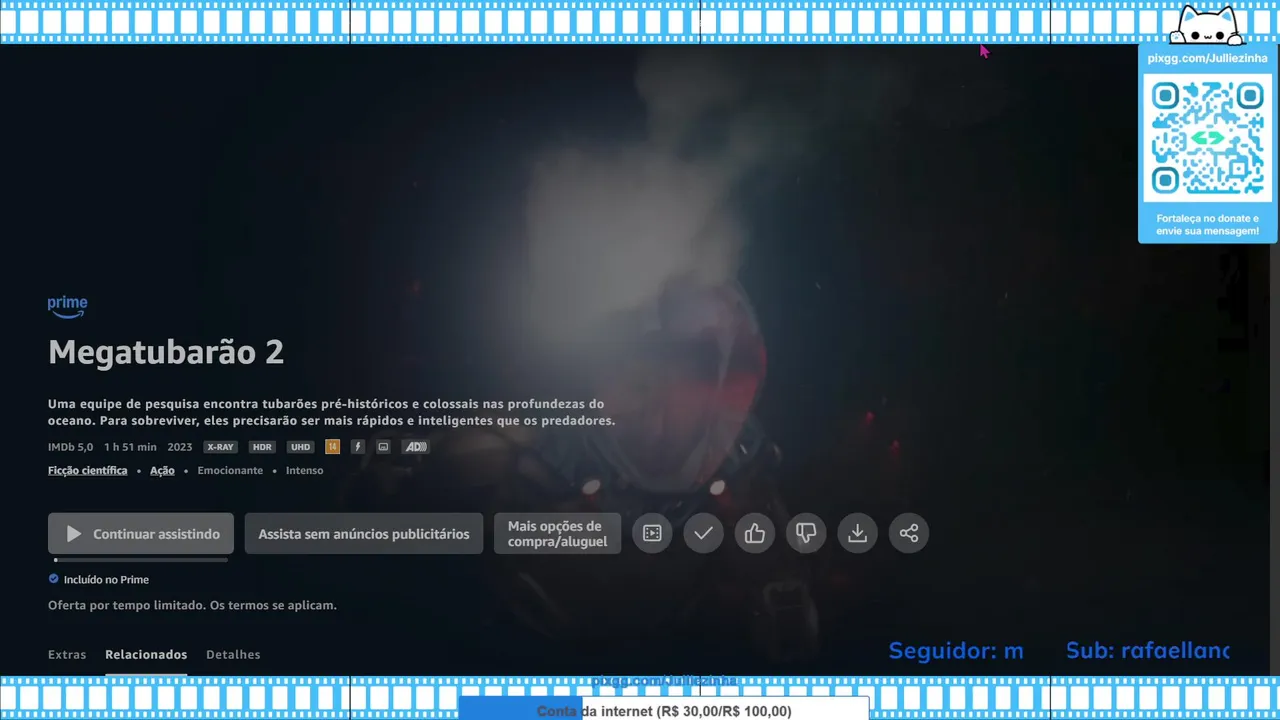Click the age rating 14 badge
This screenshot has height=720, width=1280.
[333, 447]
